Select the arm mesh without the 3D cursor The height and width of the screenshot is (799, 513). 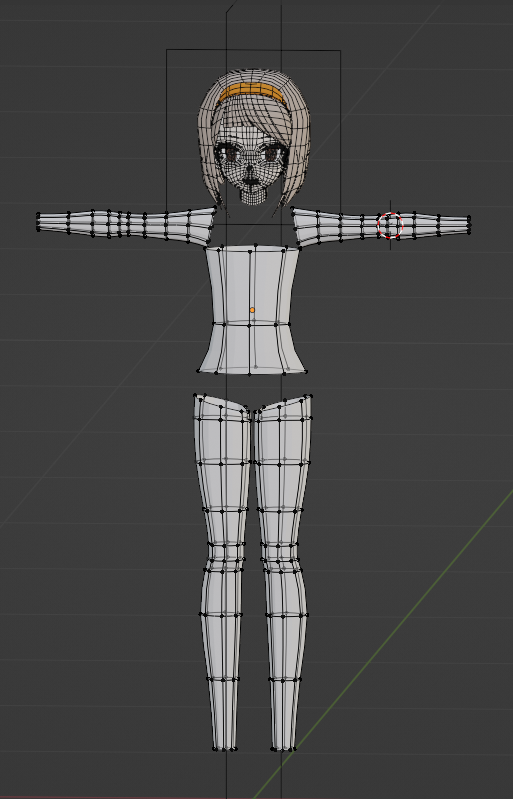click(x=126, y=225)
